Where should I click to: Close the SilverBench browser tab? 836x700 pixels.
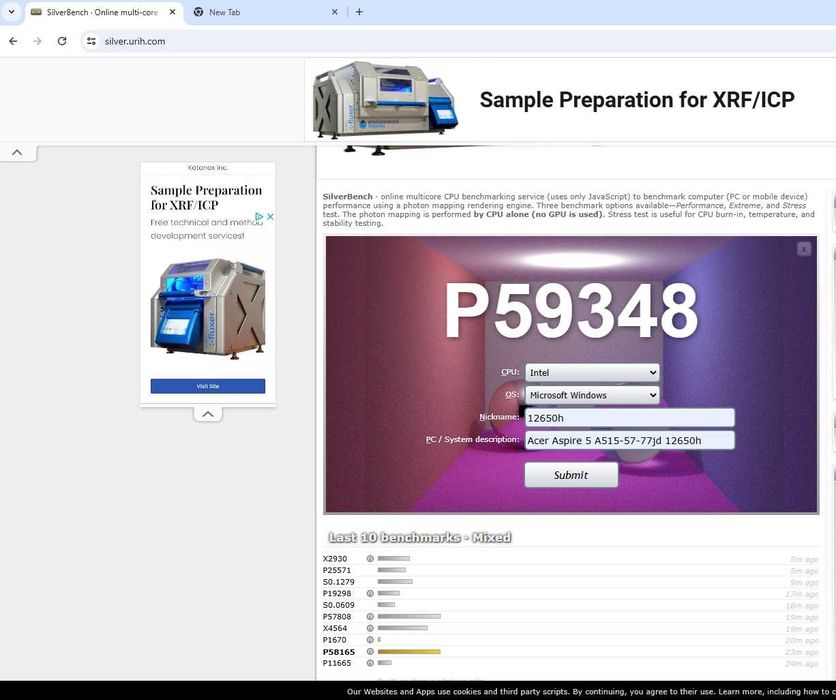172,12
